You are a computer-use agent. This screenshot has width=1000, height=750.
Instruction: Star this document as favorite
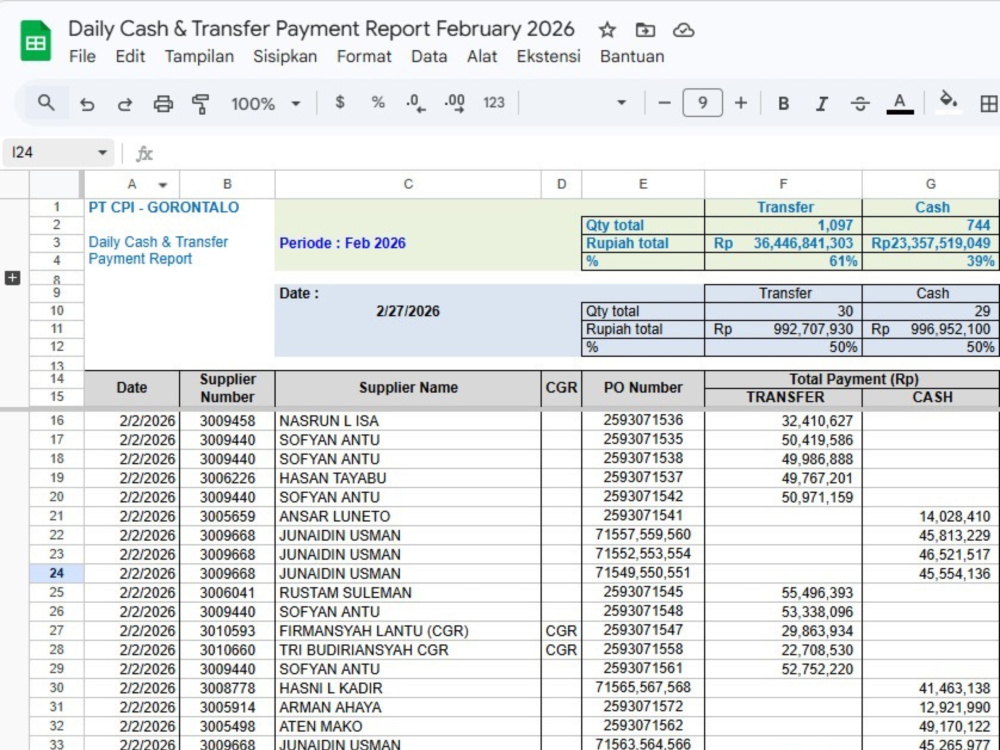(x=607, y=30)
